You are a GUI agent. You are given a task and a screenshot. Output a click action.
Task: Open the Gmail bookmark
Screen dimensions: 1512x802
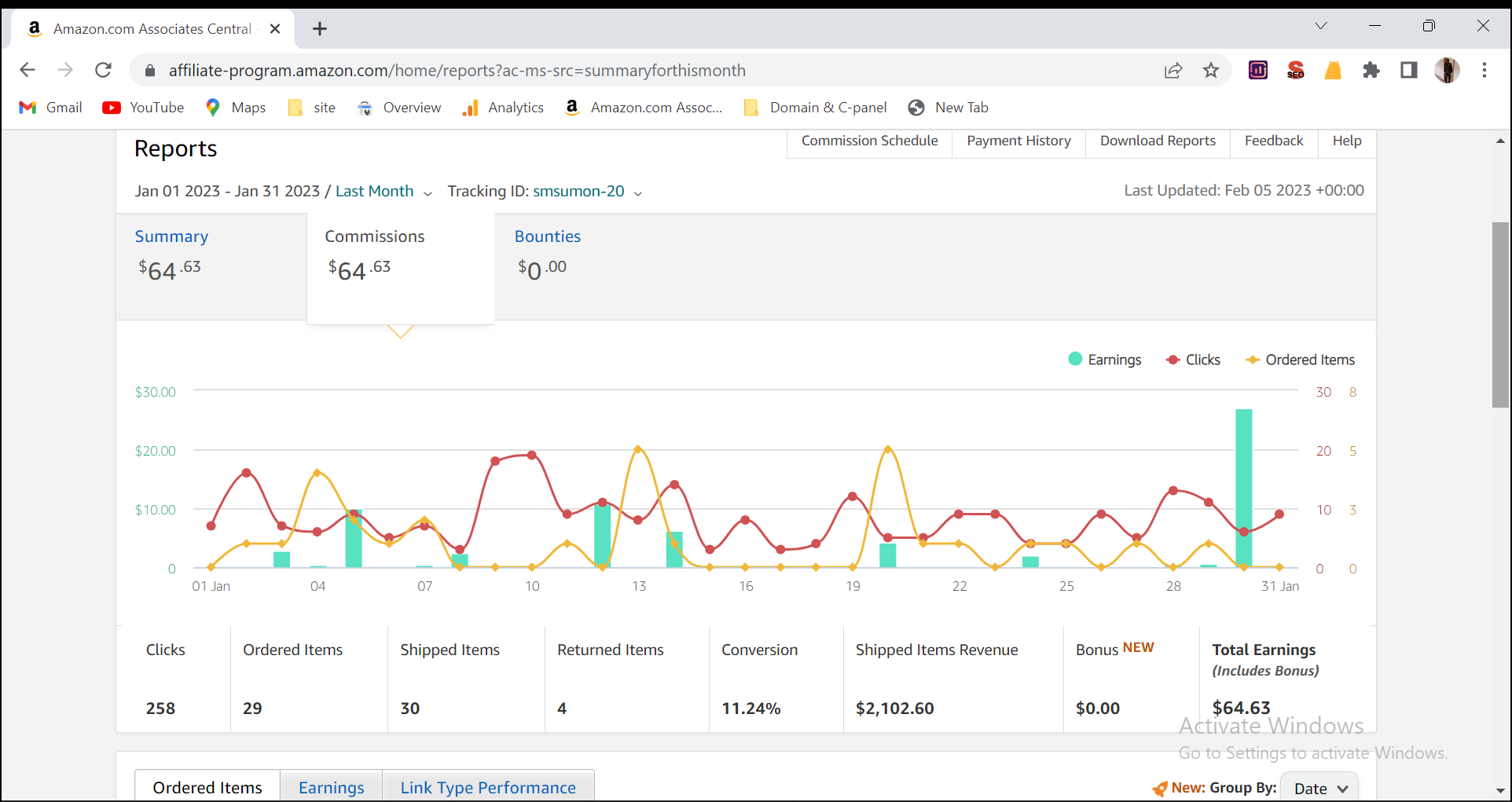click(50, 108)
